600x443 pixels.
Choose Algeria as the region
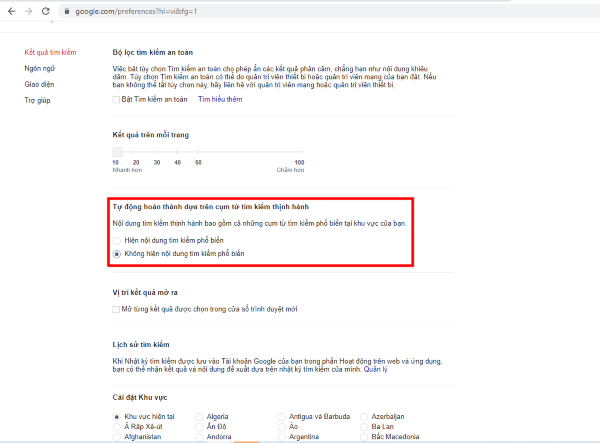tap(200, 416)
